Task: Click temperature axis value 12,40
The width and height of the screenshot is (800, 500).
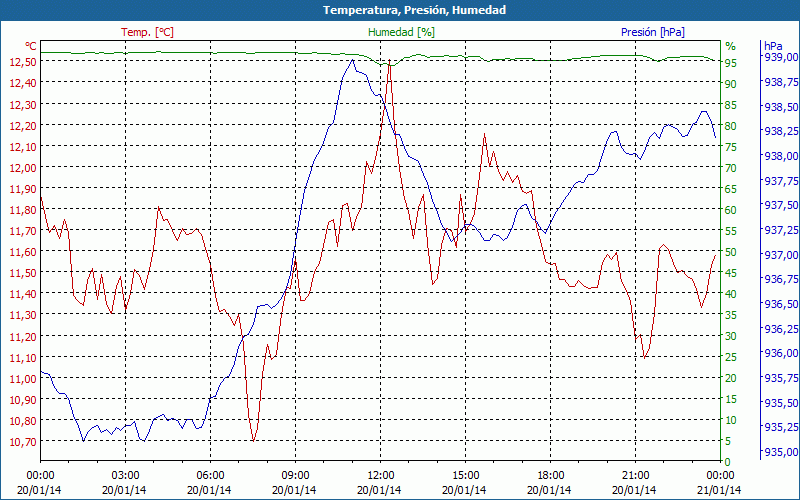Action: [23, 82]
